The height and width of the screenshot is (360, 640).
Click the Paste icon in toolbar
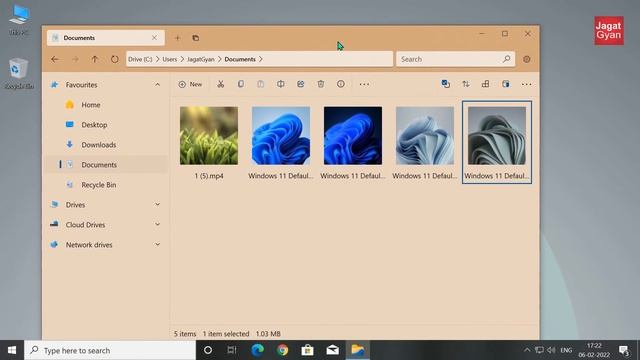[x=260, y=84]
